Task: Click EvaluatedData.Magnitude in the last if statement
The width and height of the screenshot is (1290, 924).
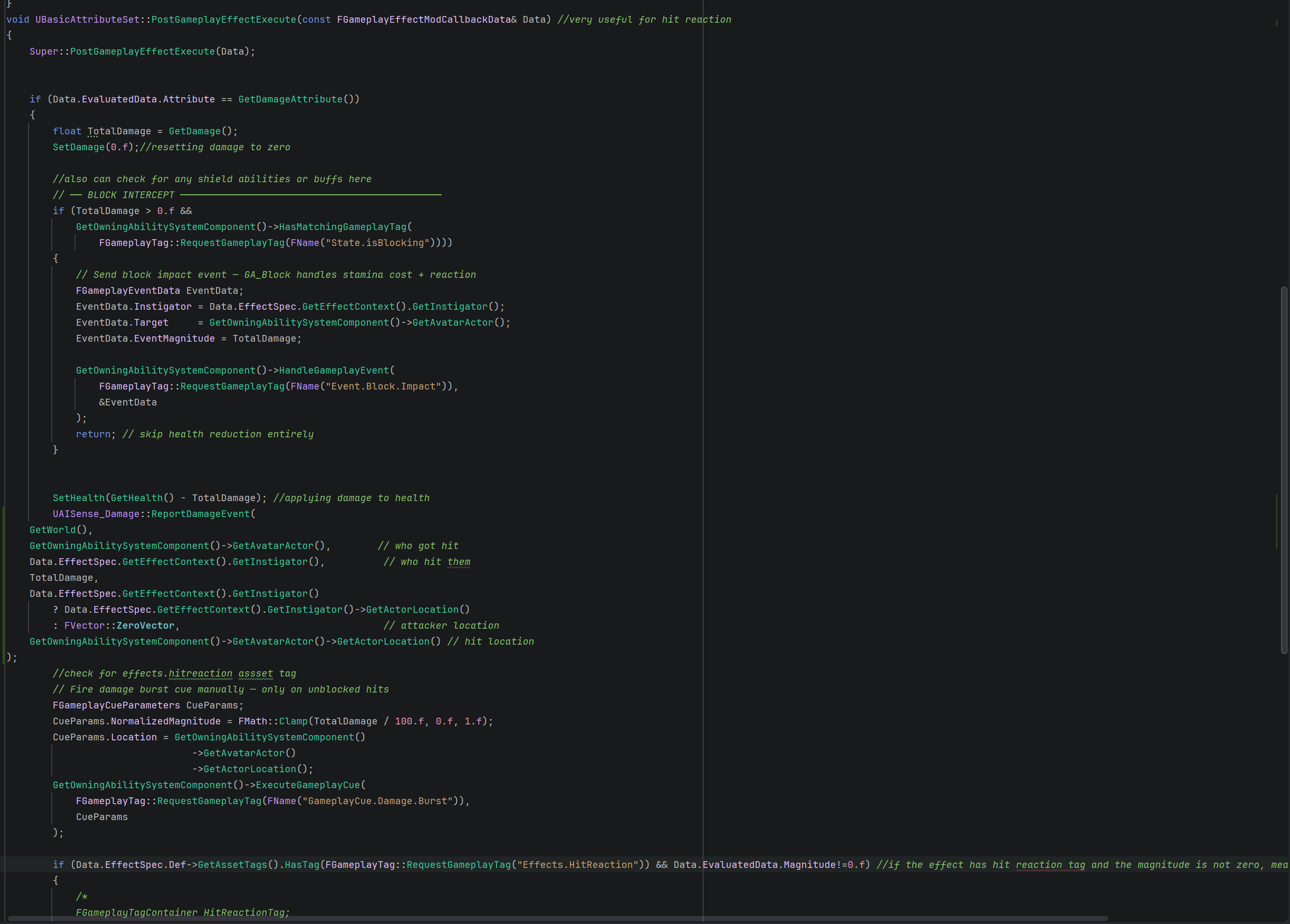Action: pyautogui.click(x=769, y=864)
